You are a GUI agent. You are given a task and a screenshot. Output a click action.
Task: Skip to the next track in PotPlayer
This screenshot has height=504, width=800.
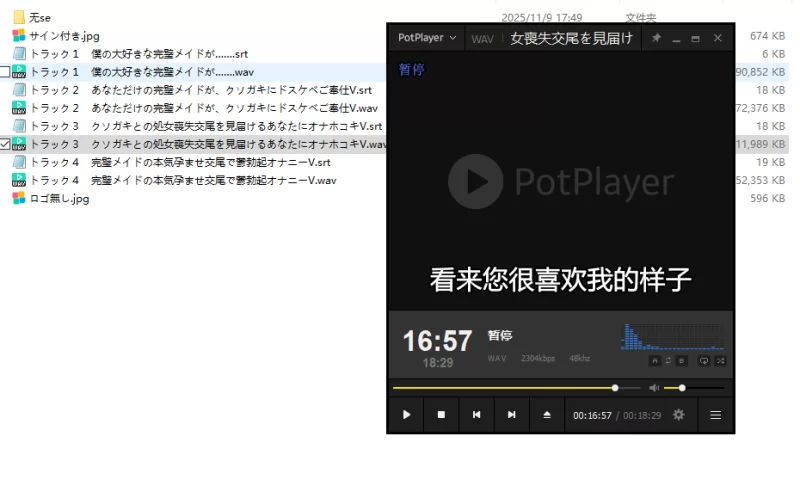[511, 415]
